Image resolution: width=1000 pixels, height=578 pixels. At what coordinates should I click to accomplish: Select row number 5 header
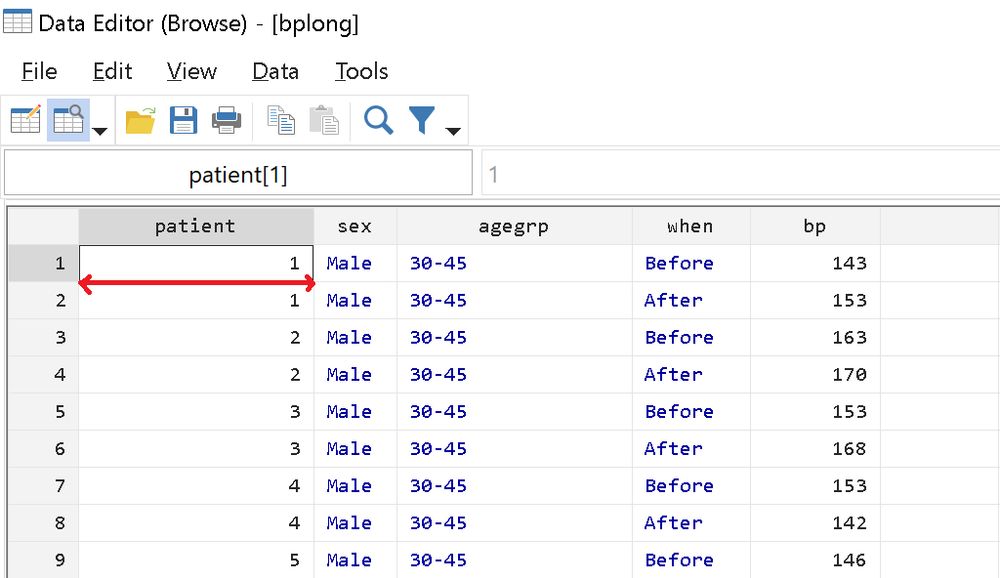[43, 411]
